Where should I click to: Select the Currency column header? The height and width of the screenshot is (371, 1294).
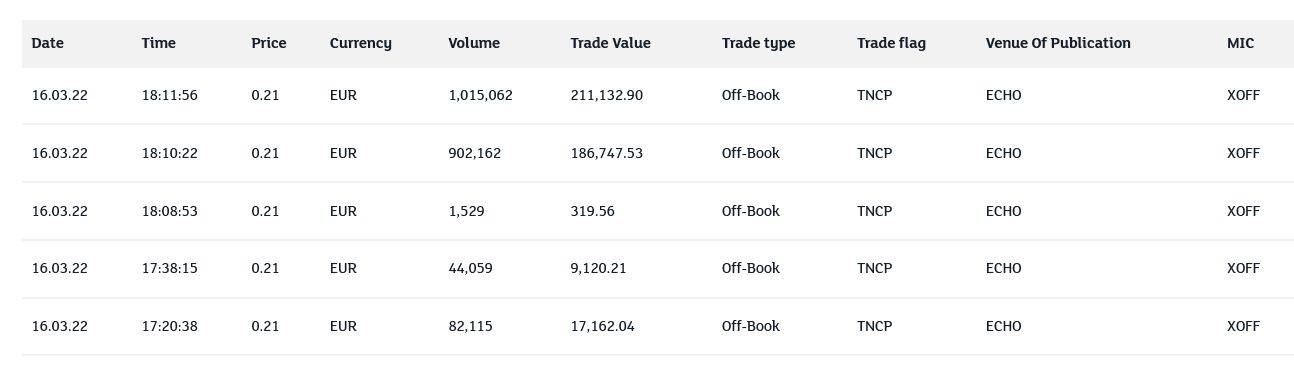pos(361,44)
